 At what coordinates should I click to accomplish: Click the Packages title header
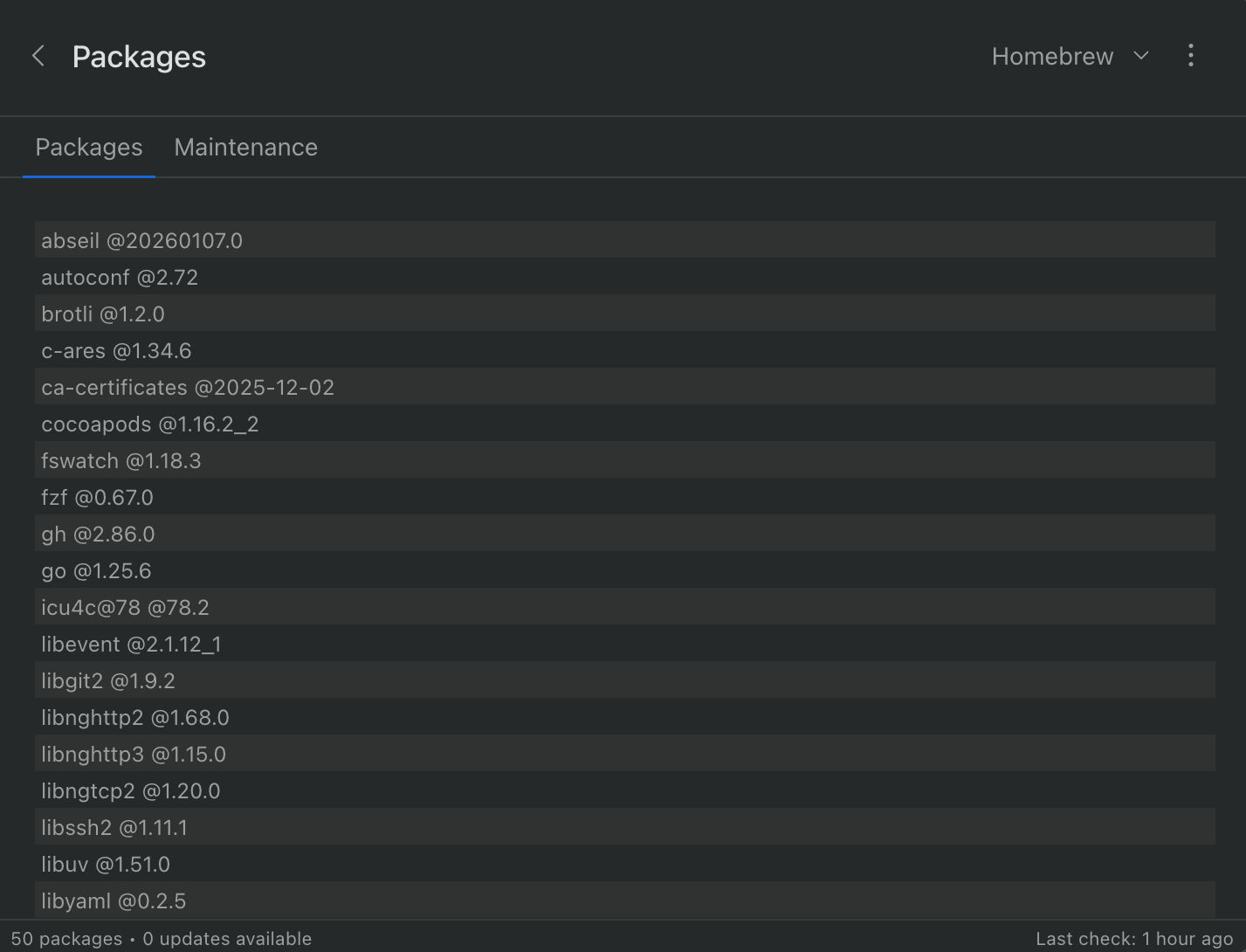(139, 56)
